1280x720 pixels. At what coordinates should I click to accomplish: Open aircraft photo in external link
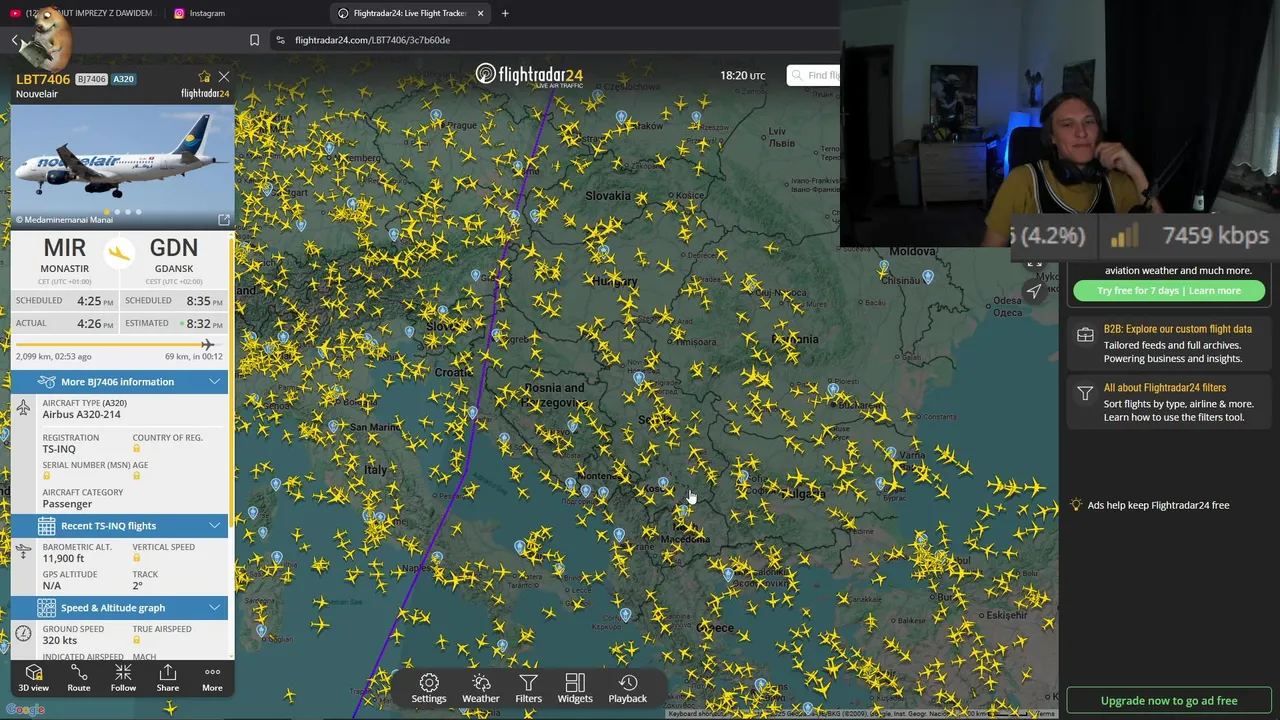click(224, 220)
